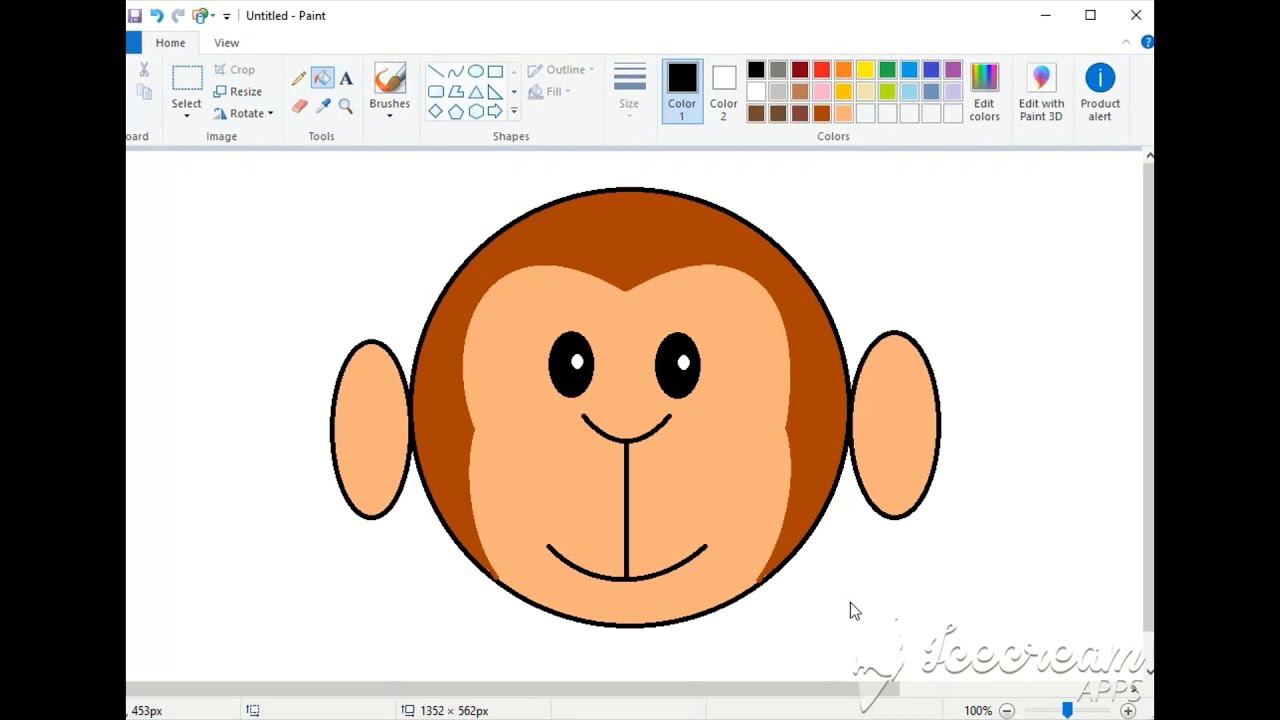Open the shape Fill dropdown
Image resolution: width=1280 pixels, height=720 pixels.
pyautogui.click(x=549, y=92)
